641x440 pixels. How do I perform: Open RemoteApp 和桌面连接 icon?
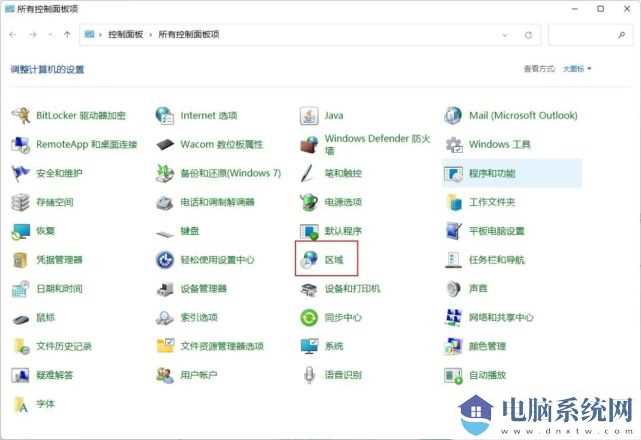click(x=20, y=144)
